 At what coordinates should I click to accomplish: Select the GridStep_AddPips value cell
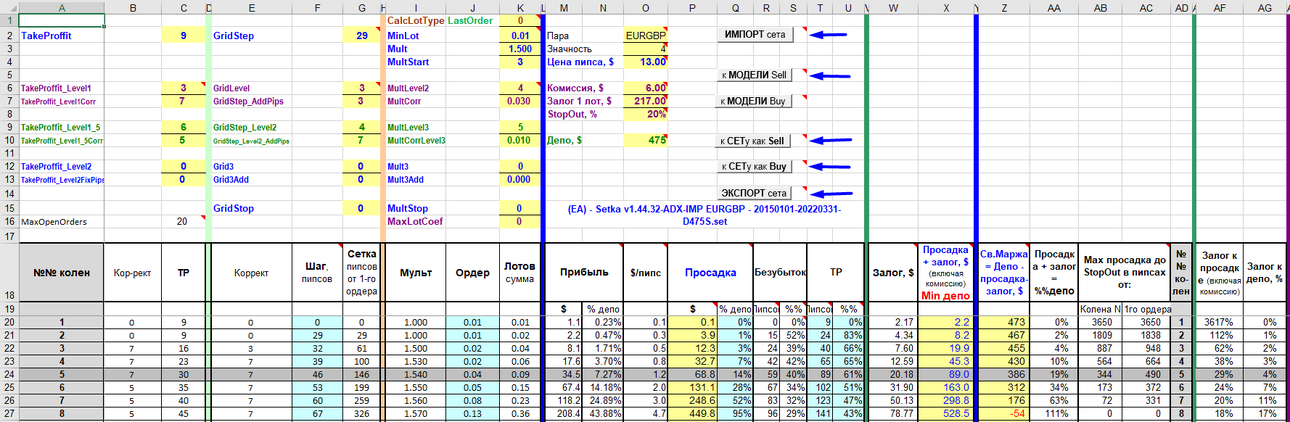pos(360,101)
